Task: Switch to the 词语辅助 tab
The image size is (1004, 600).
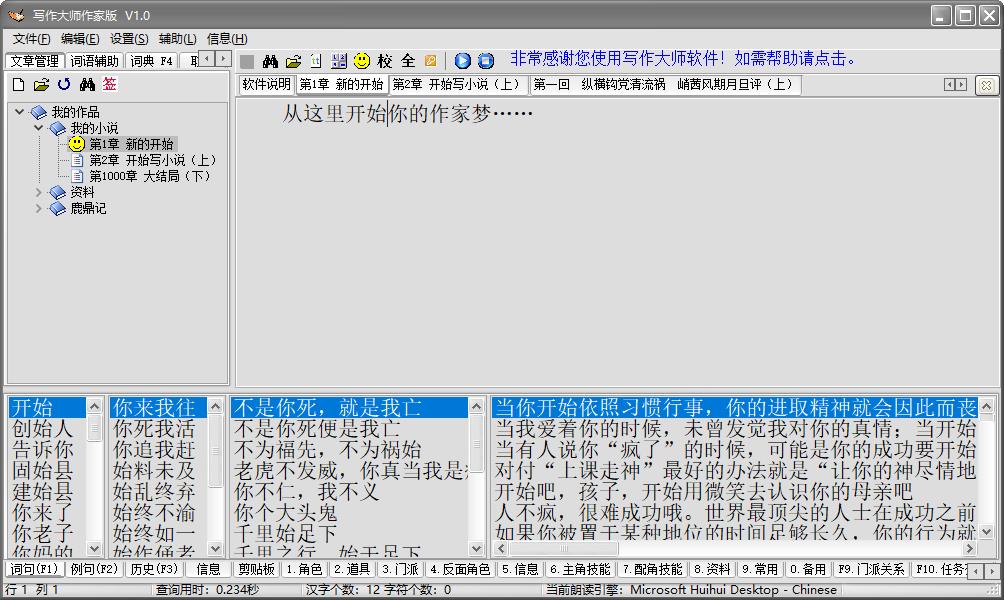Action: point(95,61)
